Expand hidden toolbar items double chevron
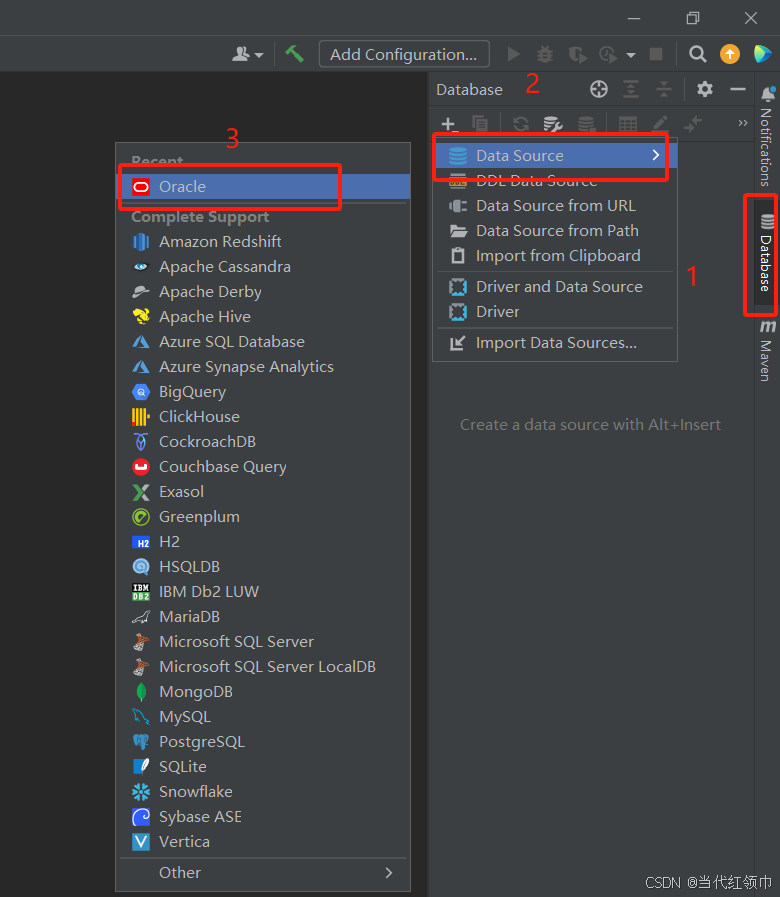780x897 pixels. (x=743, y=123)
